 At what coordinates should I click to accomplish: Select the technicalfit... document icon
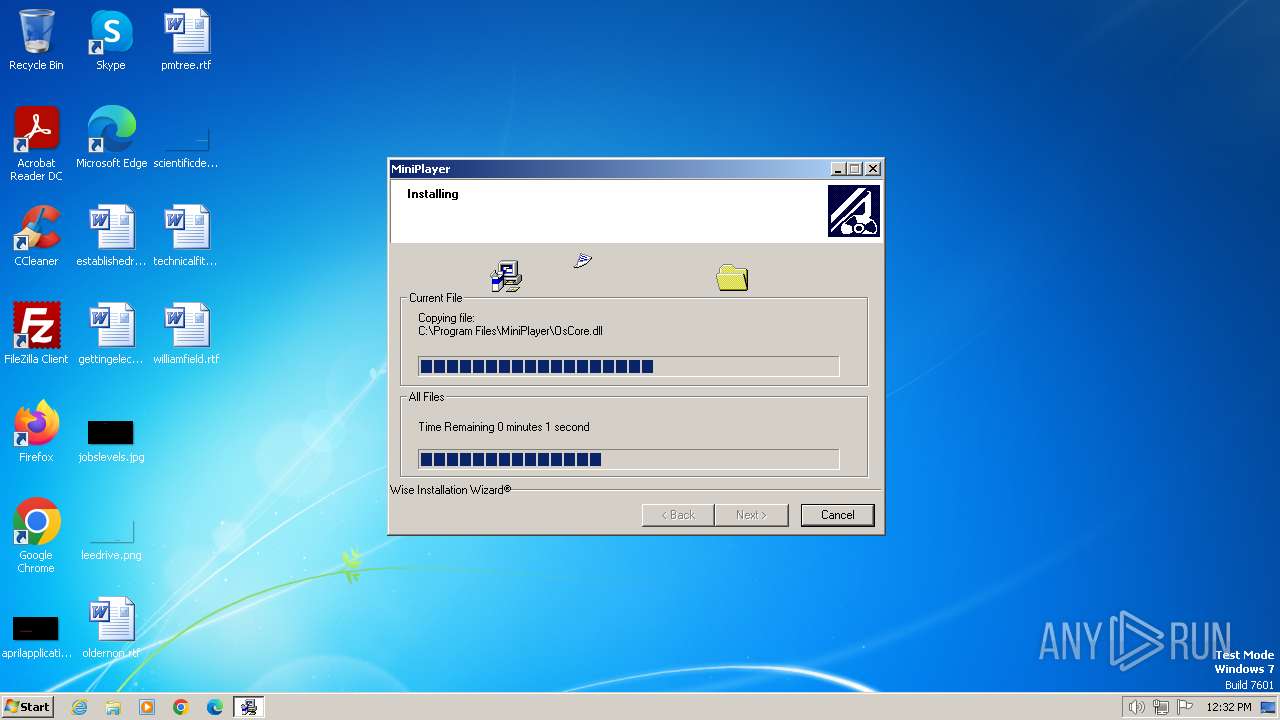186,236
